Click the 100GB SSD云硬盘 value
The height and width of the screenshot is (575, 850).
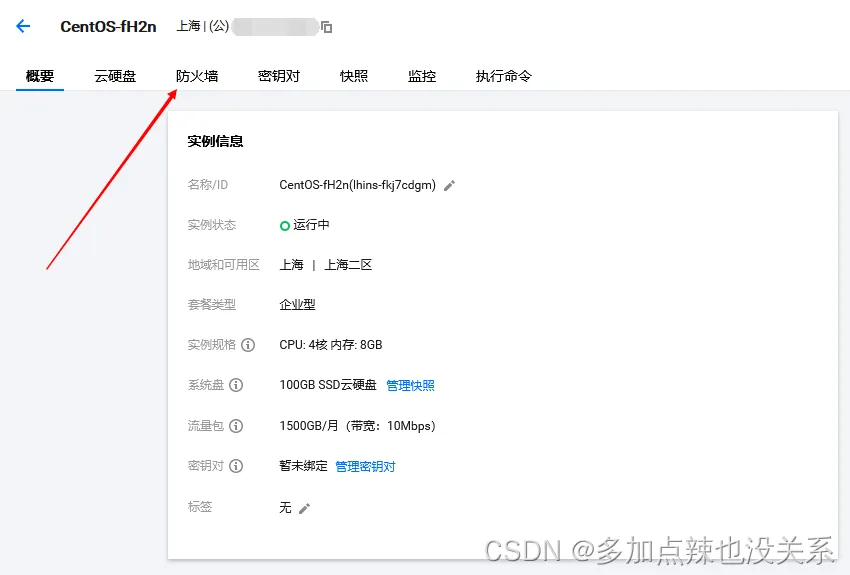tap(327, 385)
